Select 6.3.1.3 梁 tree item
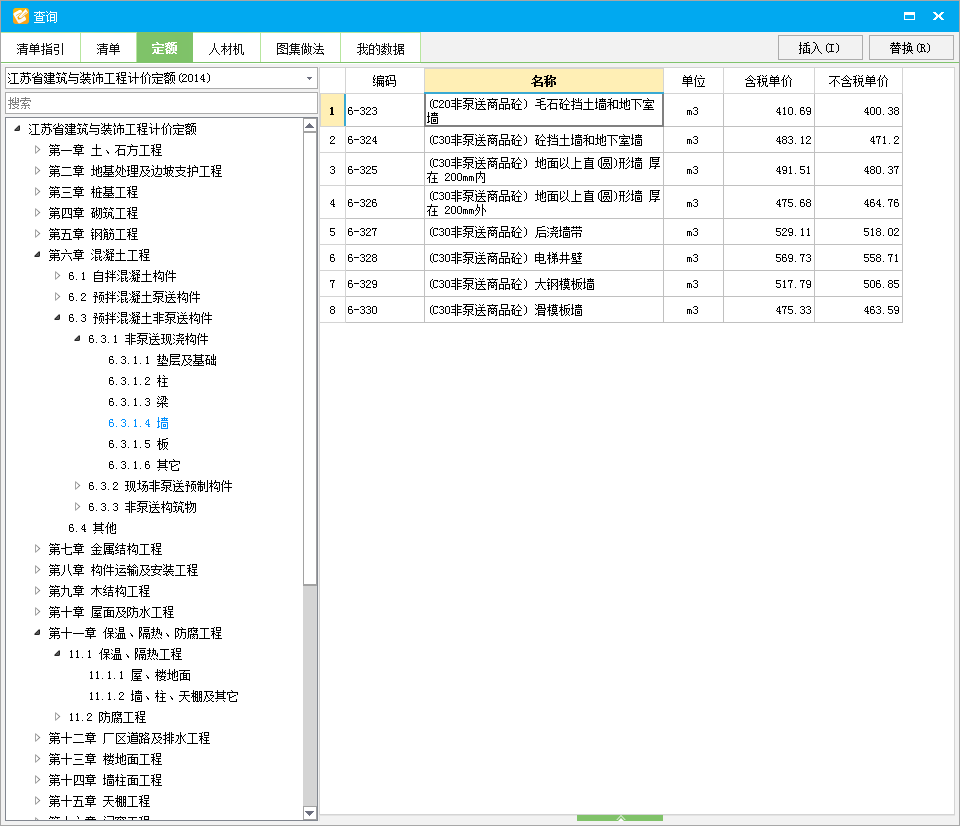 tap(138, 402)
